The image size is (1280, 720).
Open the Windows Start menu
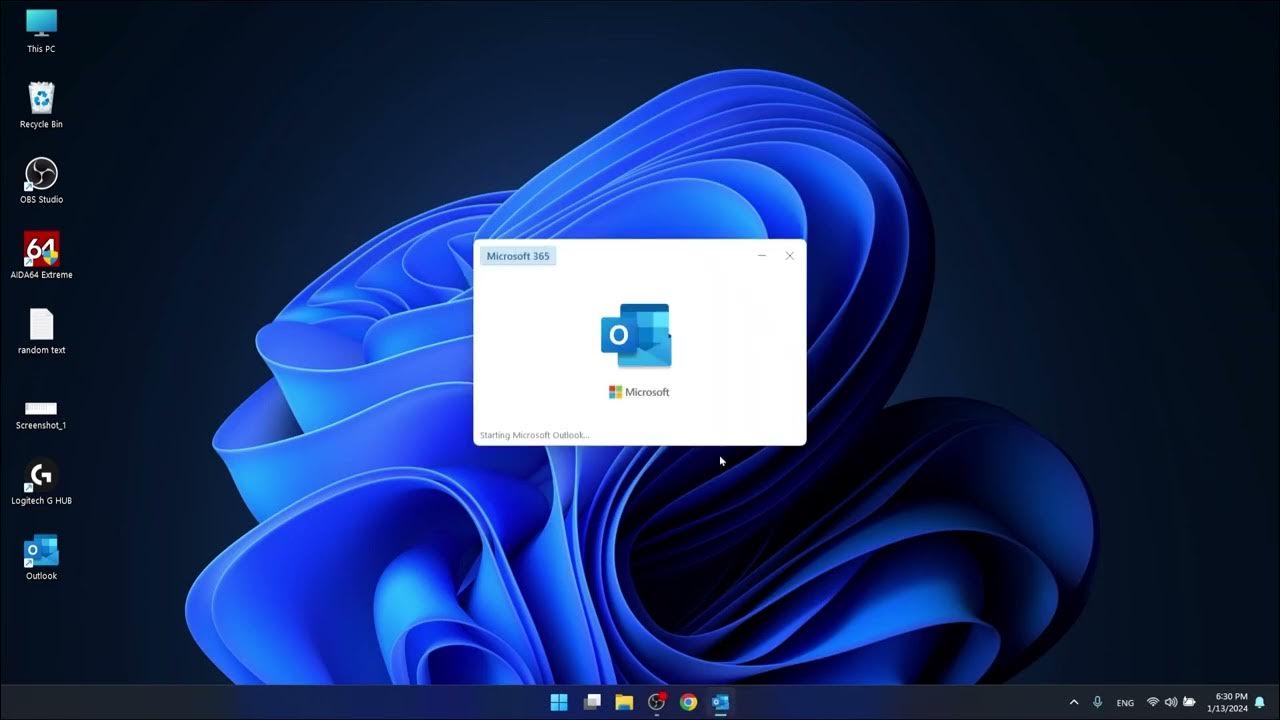(559, 702)
